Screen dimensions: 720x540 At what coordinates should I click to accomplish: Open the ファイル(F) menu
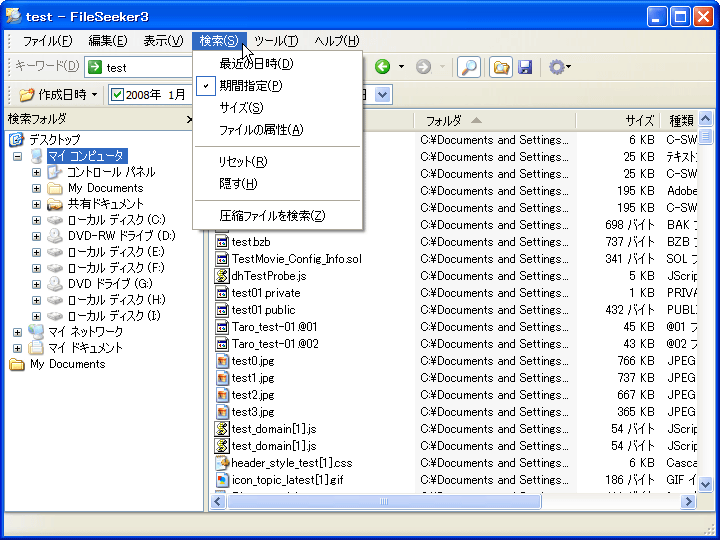pos(47,41)
